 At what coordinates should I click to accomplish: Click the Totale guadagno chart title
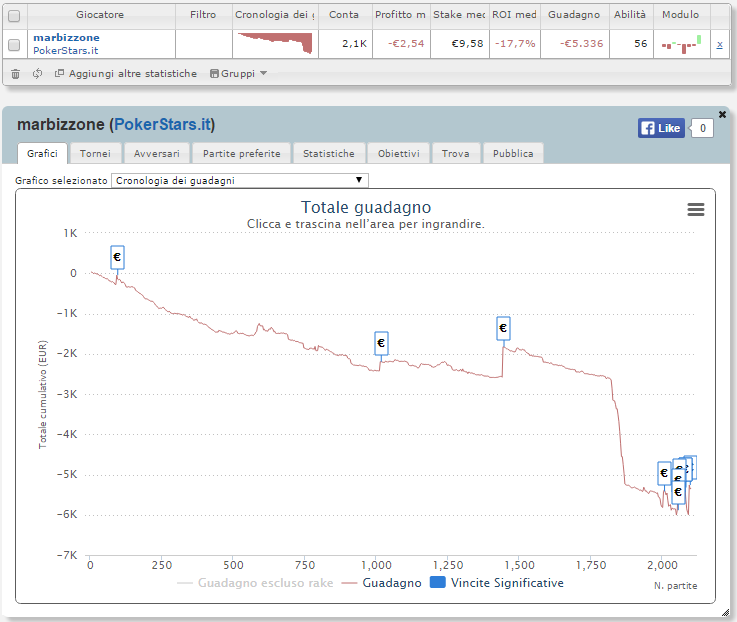(x=366, y=207)
